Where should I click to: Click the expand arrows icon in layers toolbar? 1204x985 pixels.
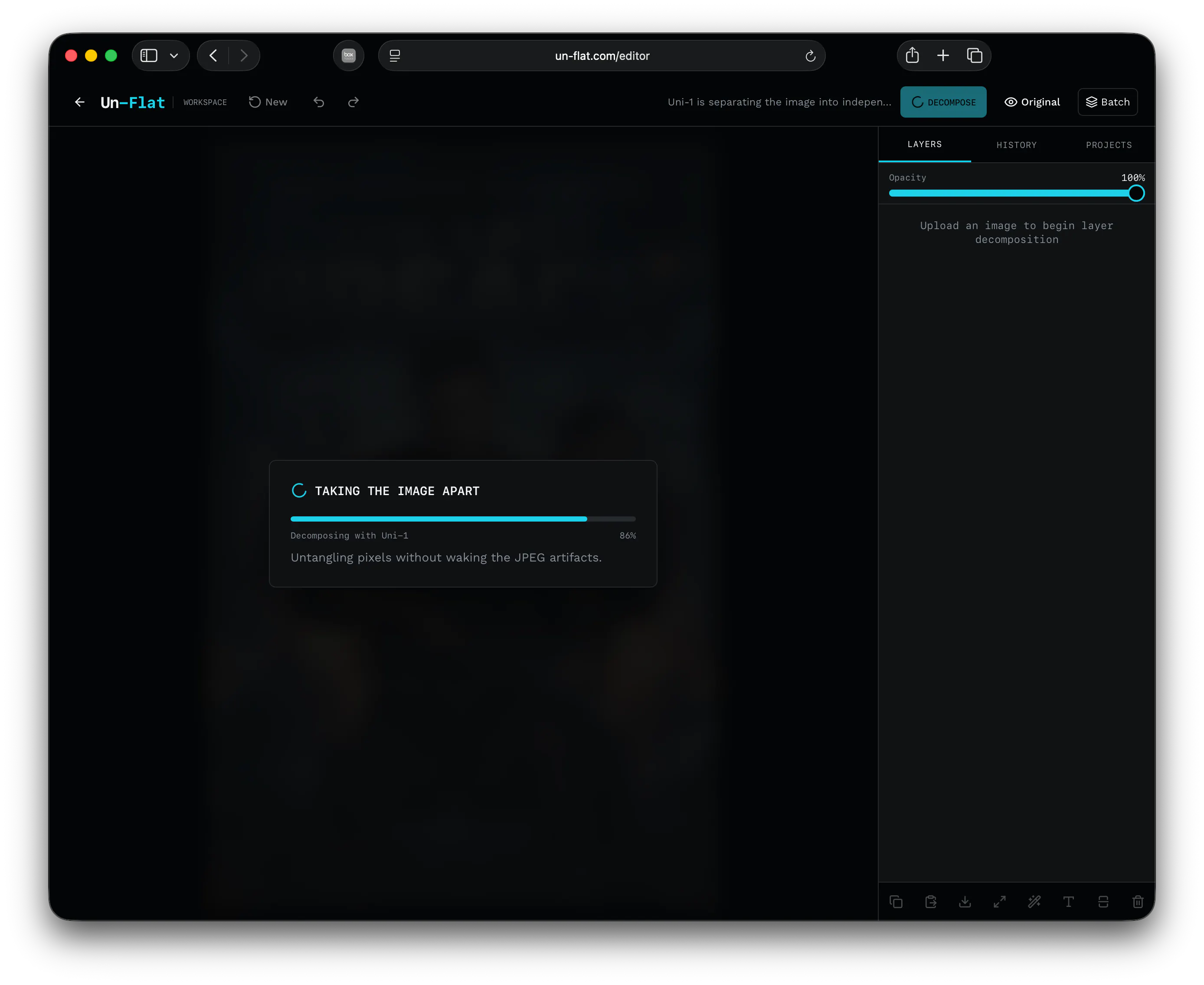click(1000, 902)
